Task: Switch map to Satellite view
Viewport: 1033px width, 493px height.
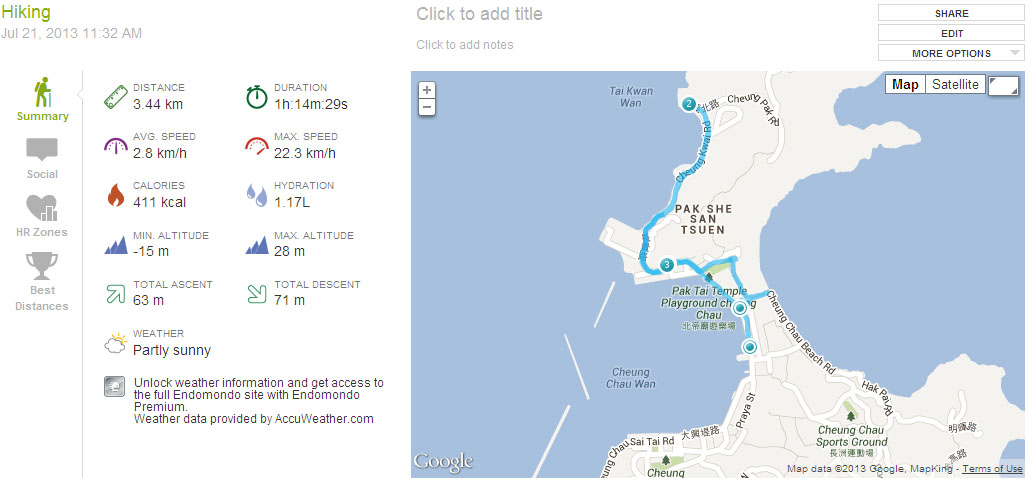Action: (x=955, y=84)
